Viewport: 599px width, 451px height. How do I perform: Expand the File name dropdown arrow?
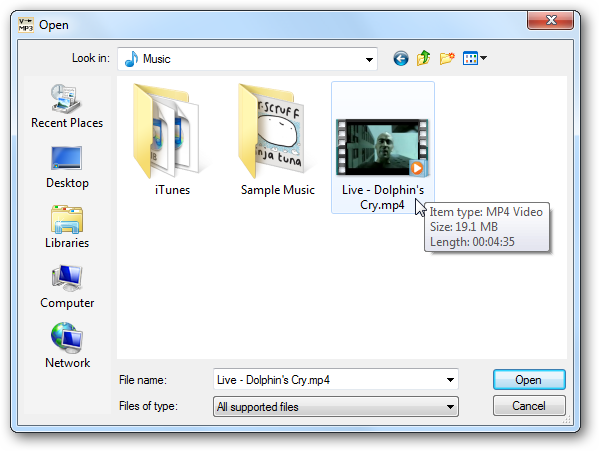[x=450, y=380]
